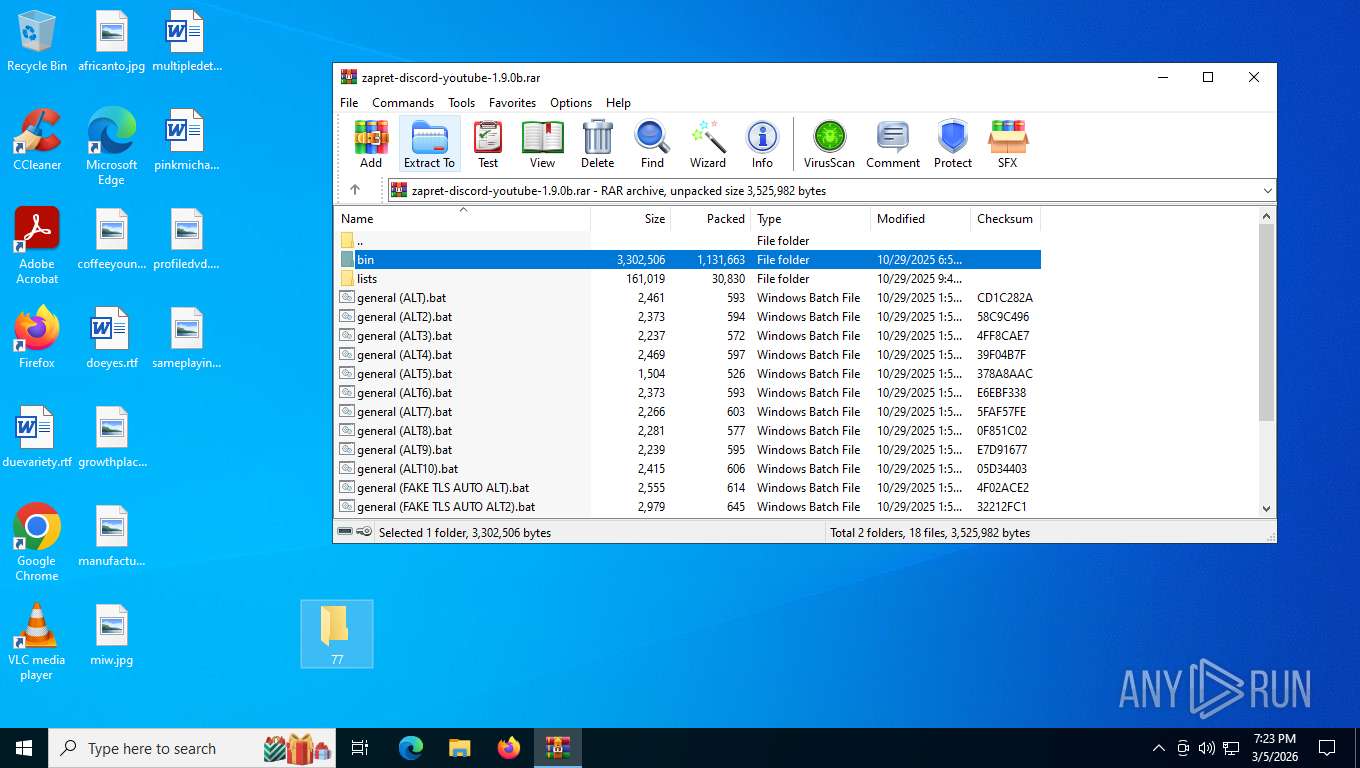The image size is (1360, 768).
Task: Go up one folder level arrow
Action: click(x=355, y=190)
